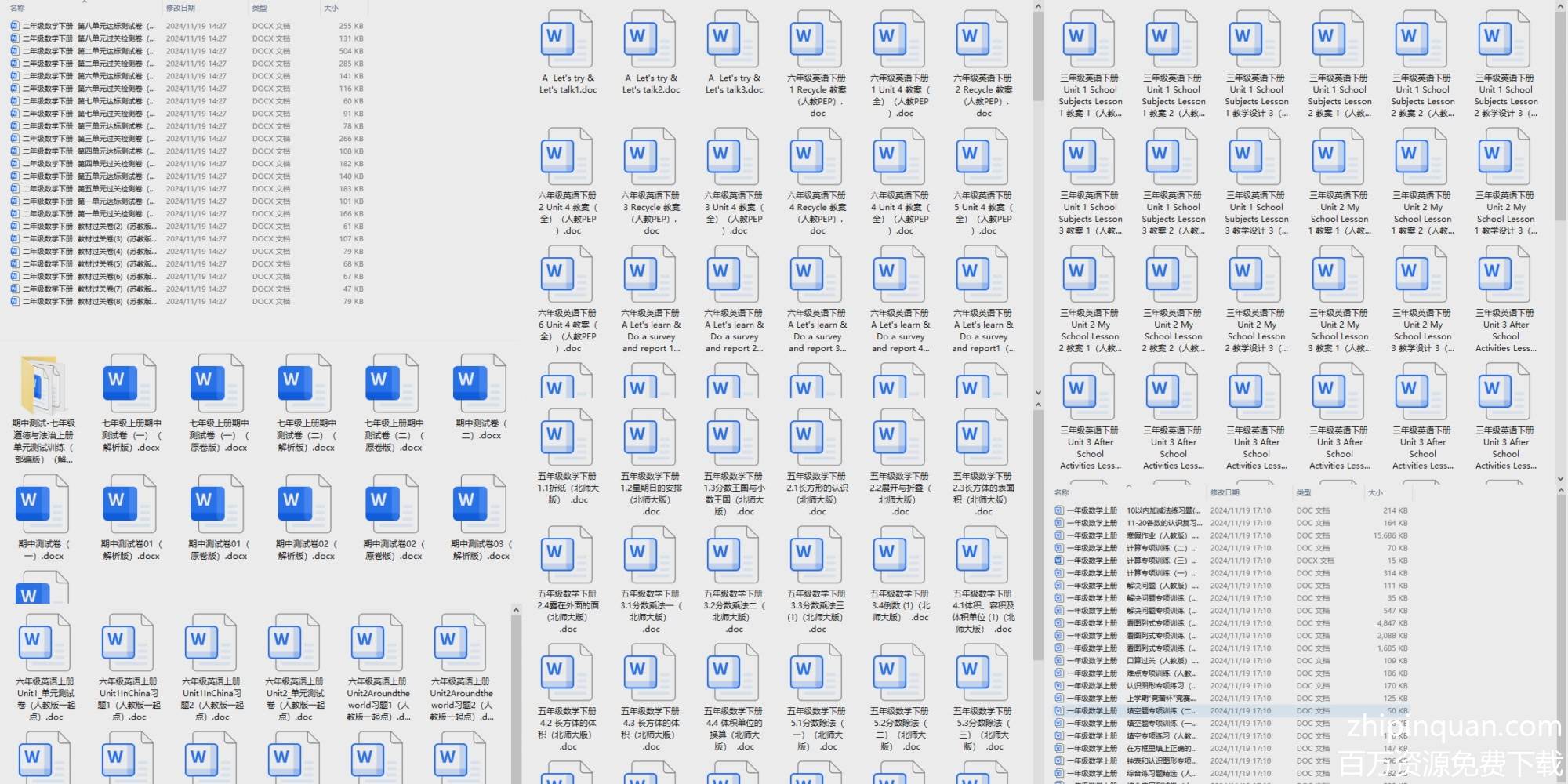The height and width of the screenshot is (784, 1568).
Task: Click the 名称 header above 一年级数学上册 files
Action: [x=1062, y=492]
